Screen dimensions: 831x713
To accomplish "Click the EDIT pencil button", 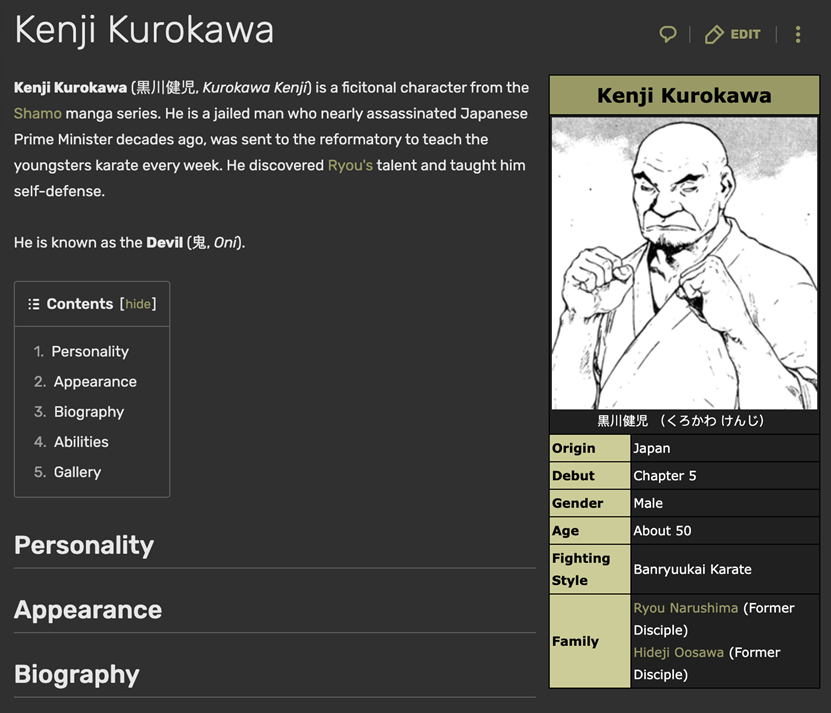I will (732, 34).
